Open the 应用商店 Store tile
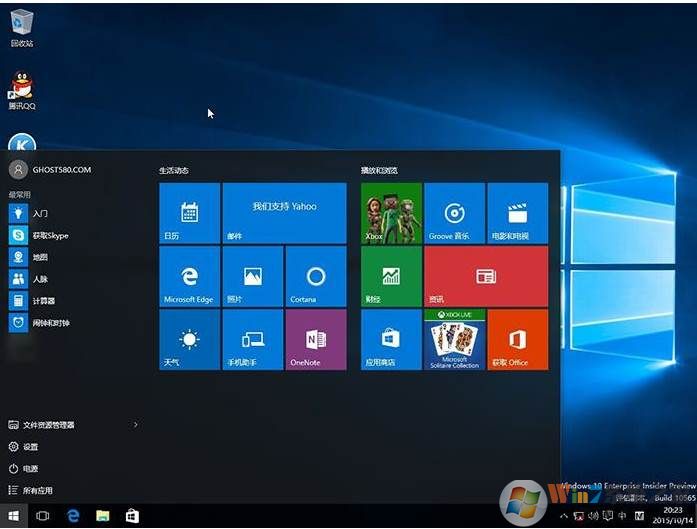697x529 pixels. click(x=391, y=339)
